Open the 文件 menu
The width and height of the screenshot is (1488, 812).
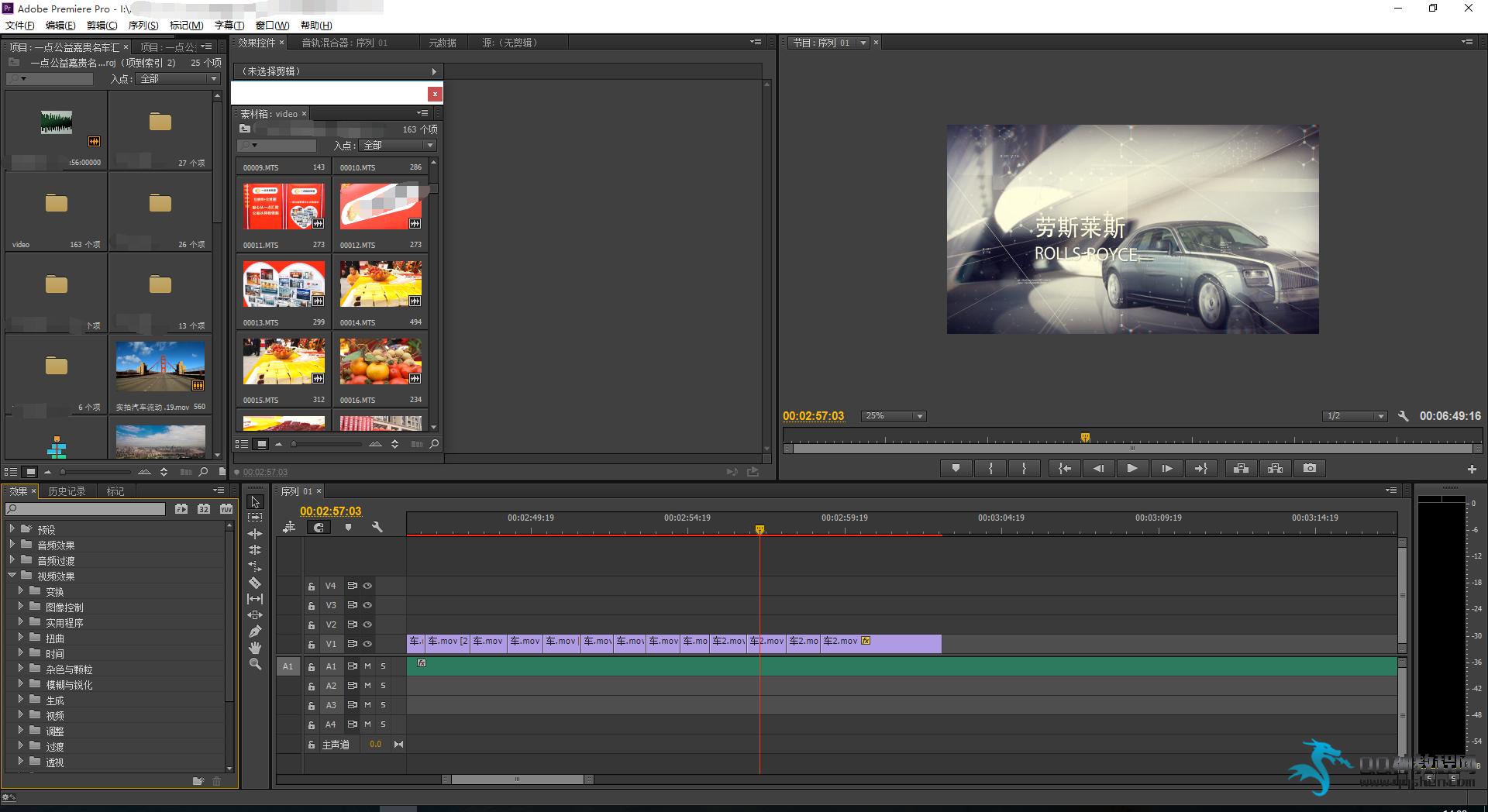[x=20, y=26]
